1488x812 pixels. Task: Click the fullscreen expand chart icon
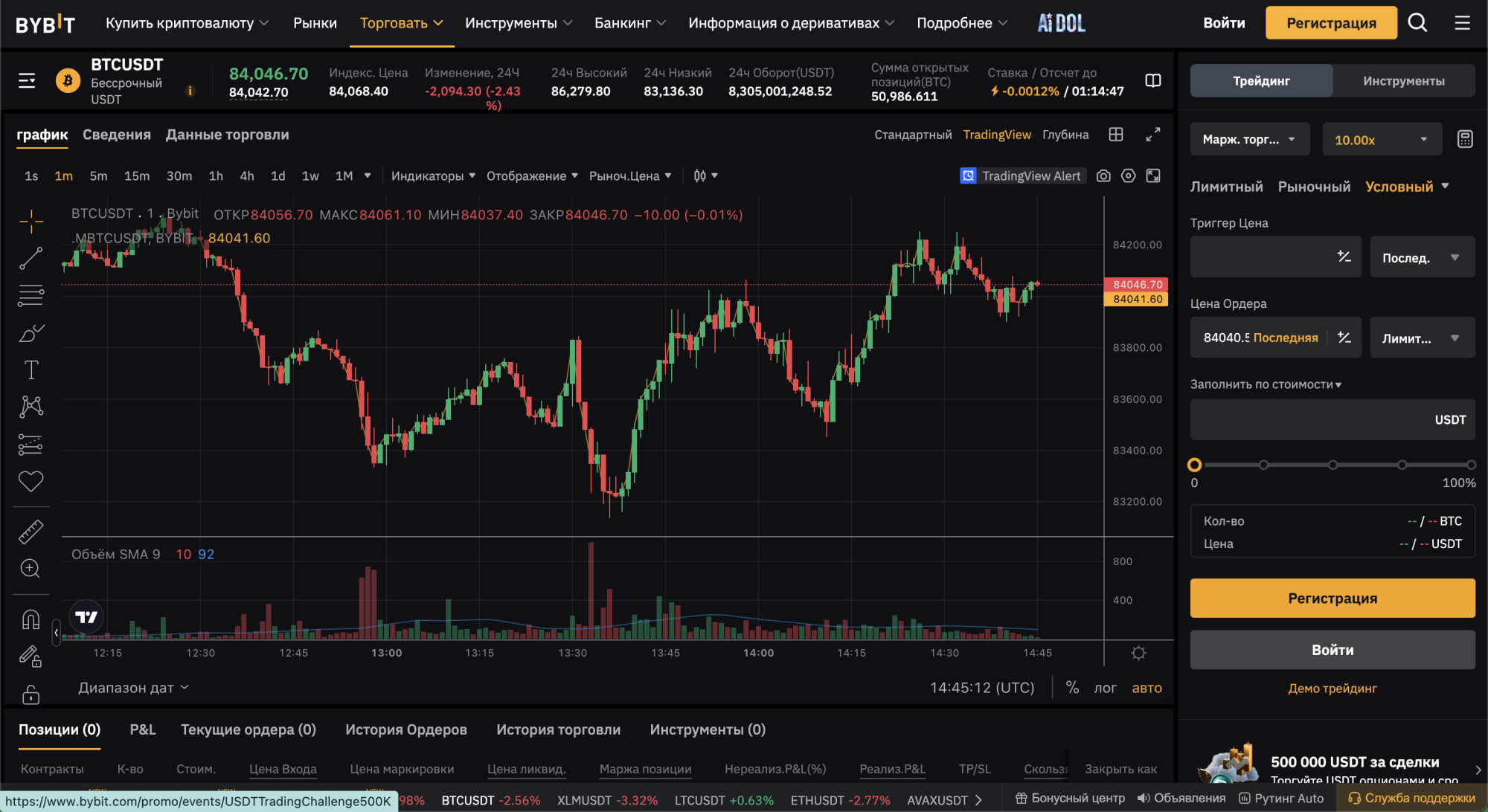pos(1152,135)
